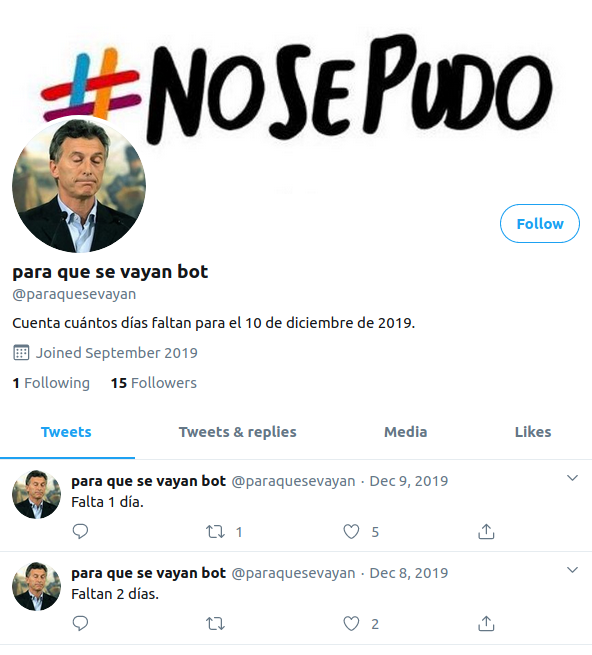592x655 pixels.
Task: Select the Likes tab
Action: click(x=533, y=432)
